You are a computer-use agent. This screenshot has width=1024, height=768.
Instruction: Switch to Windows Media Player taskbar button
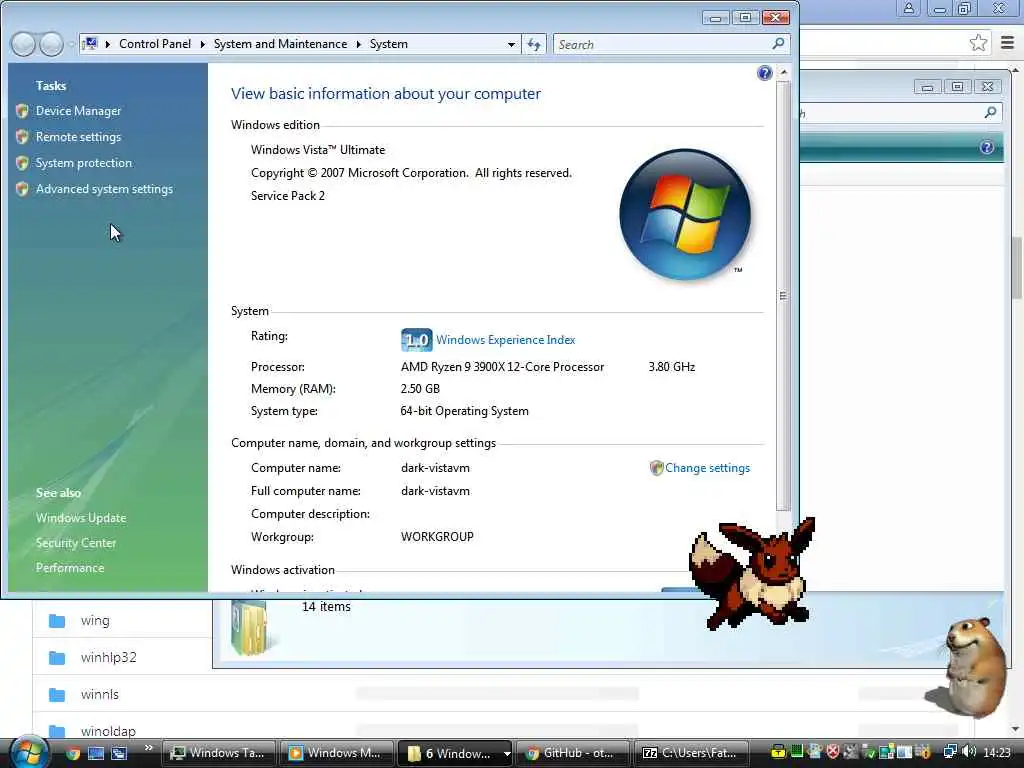tap(336, 753)
